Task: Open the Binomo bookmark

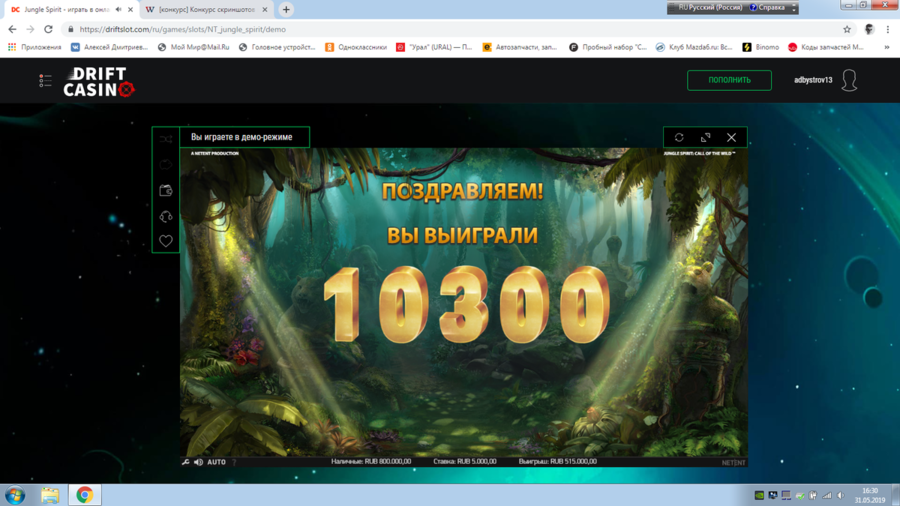Action: point(761,47)
